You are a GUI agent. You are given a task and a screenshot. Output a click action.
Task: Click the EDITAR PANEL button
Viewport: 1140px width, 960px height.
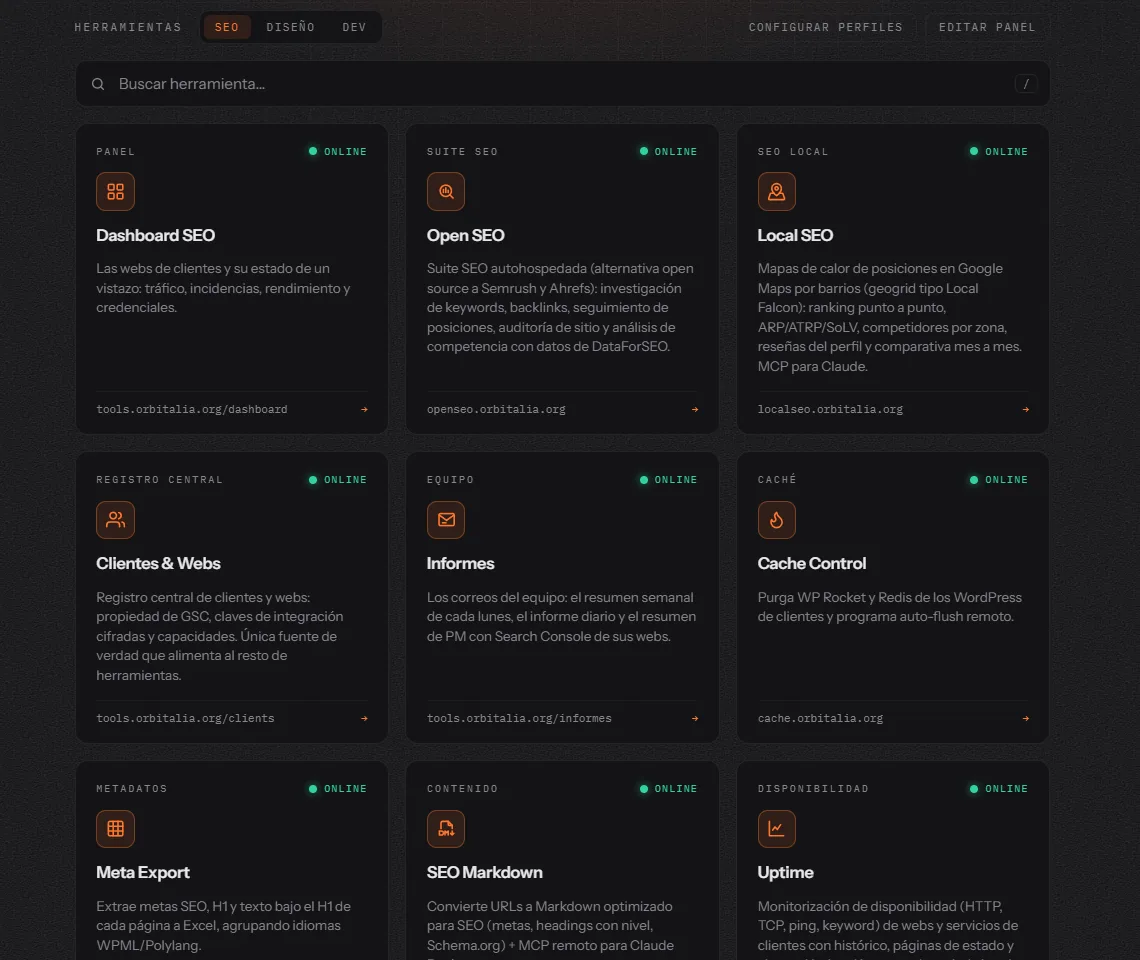[x=987, y=27]
